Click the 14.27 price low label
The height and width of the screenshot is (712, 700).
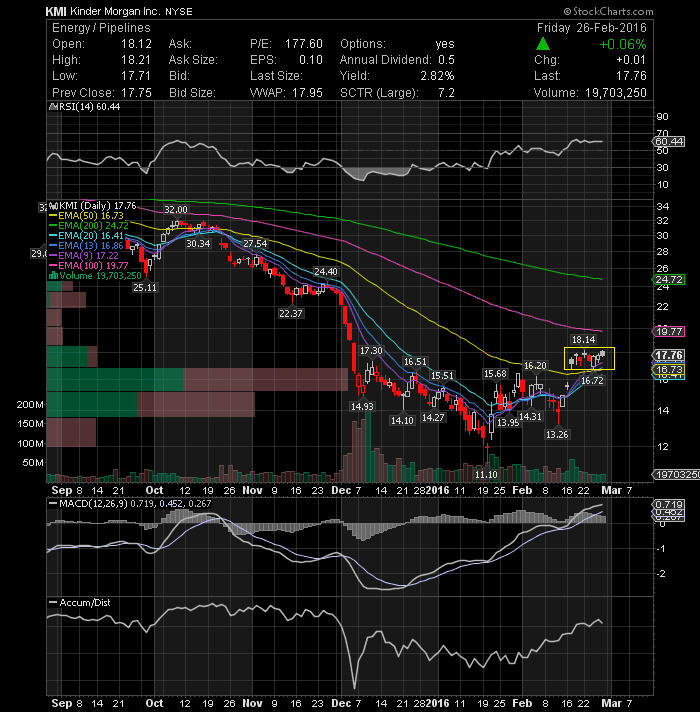click(x=433, y=417)
